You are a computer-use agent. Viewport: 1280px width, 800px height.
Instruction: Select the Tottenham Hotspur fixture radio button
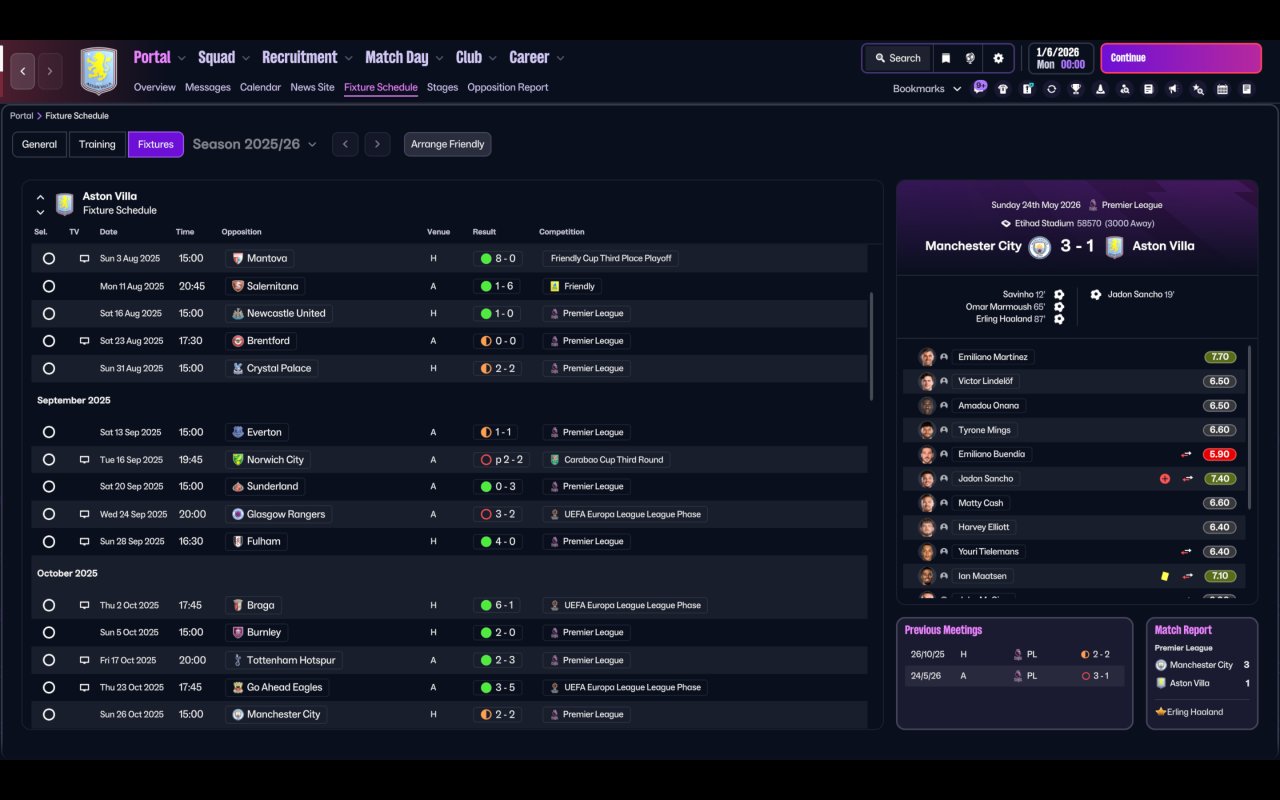click(49, 660)
